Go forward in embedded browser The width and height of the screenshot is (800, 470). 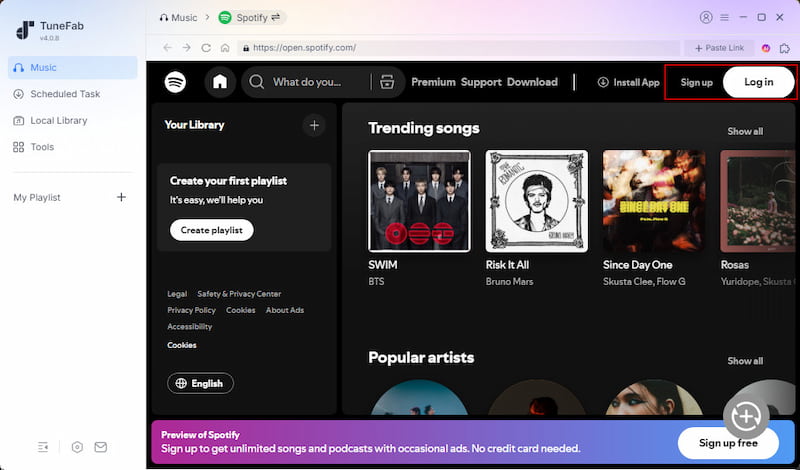point(187,47)
